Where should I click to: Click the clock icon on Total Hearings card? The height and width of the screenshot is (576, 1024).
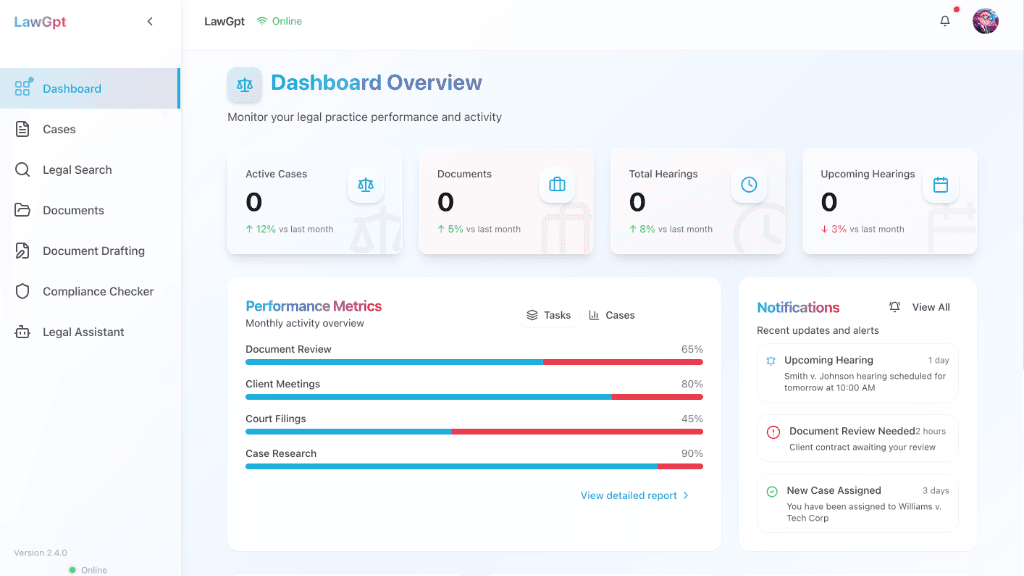tap(749, 185)
